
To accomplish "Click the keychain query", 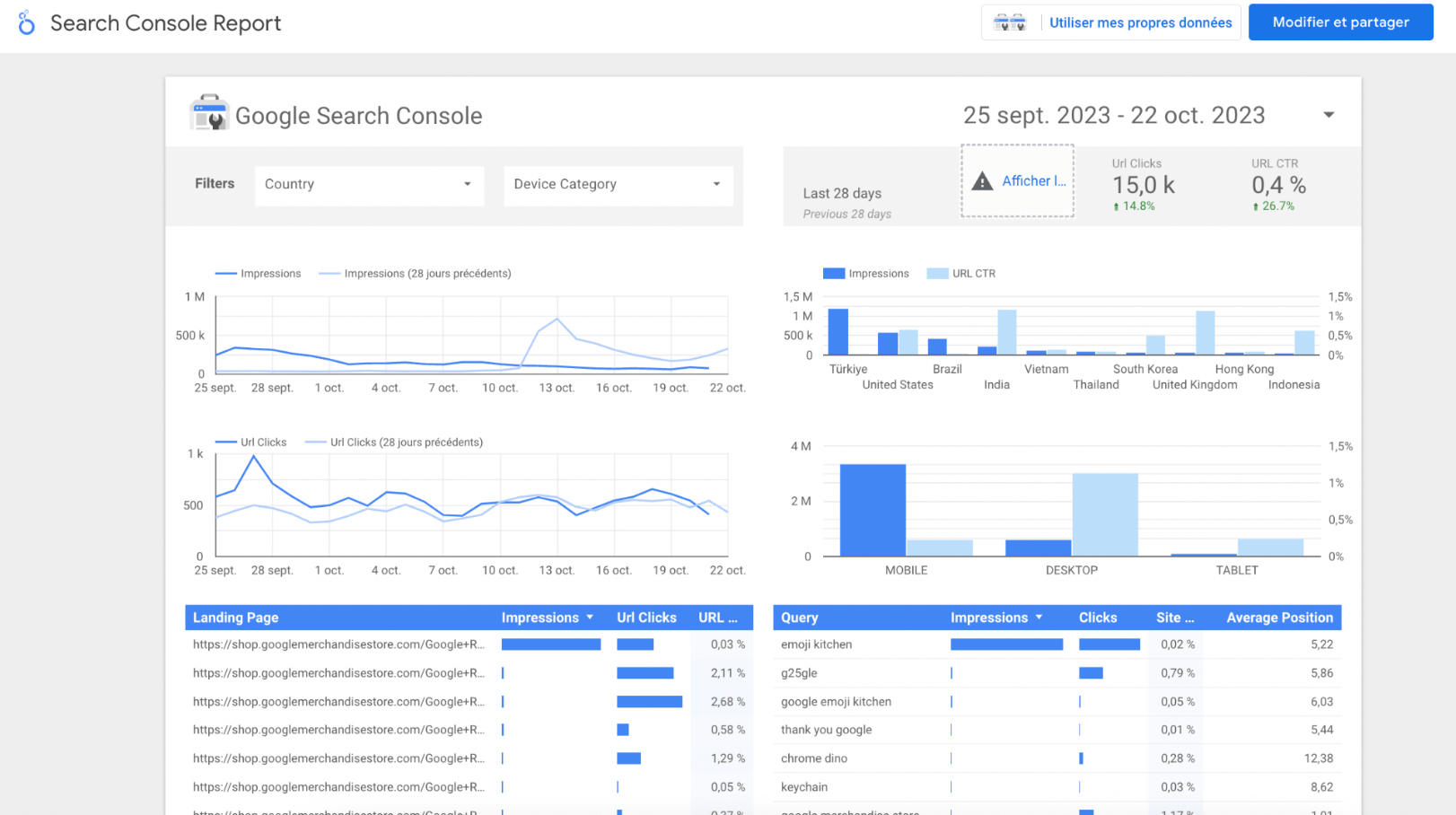I will (804, 787).
